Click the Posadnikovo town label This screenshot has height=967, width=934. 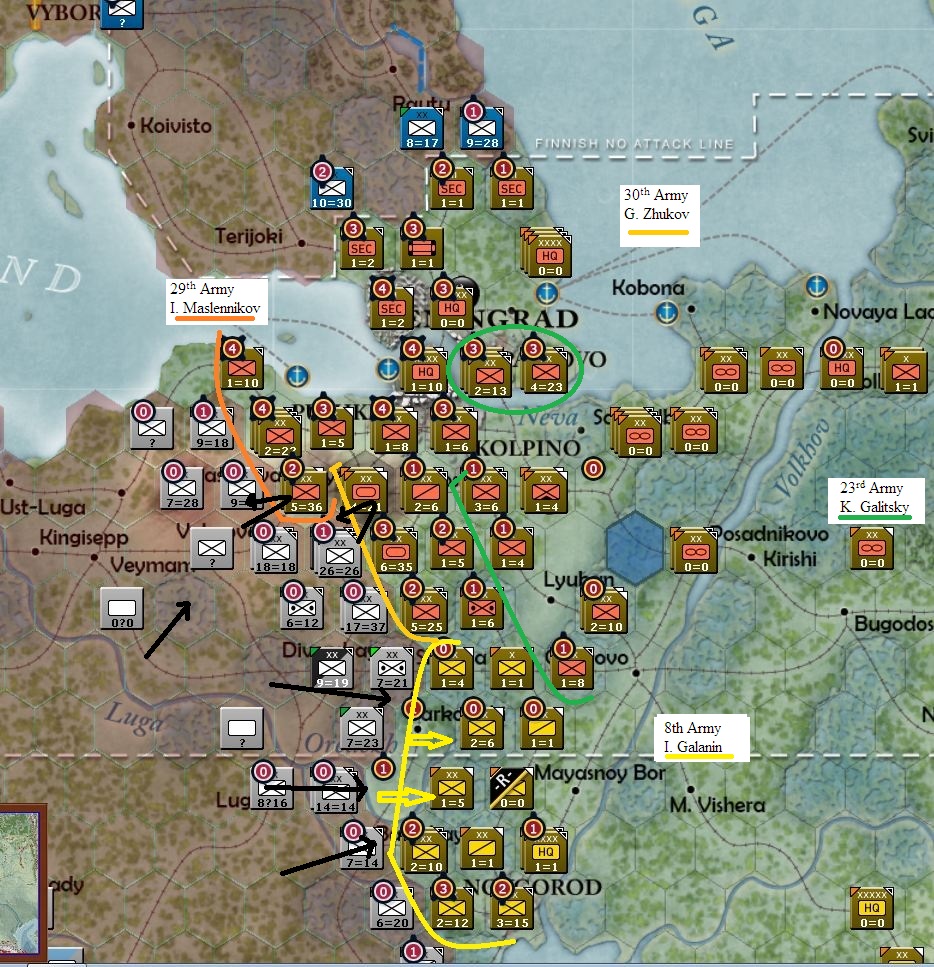pyautogui.click(x=770, y=533)
